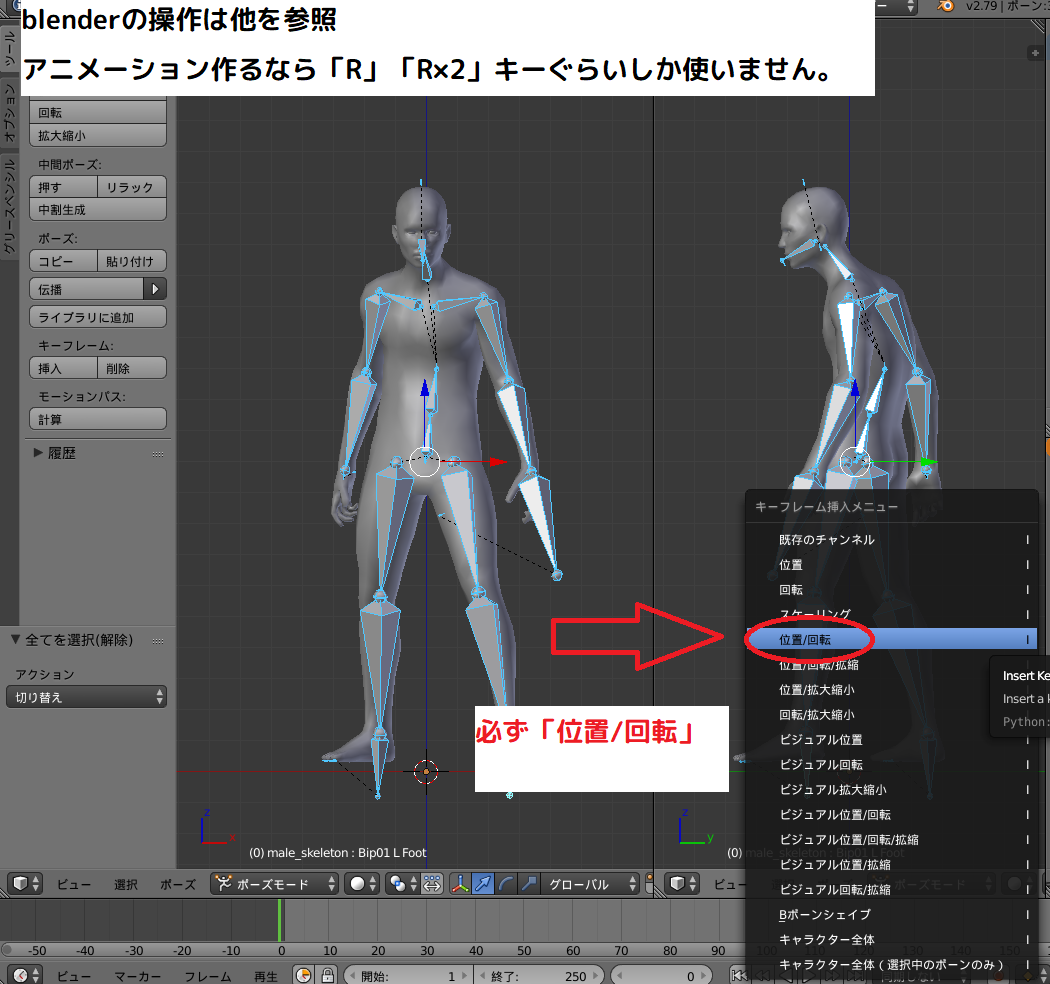Screen dimensions: 1050x984
Task: Choose ビジュアル回転 menu entry
Action: 892,764
